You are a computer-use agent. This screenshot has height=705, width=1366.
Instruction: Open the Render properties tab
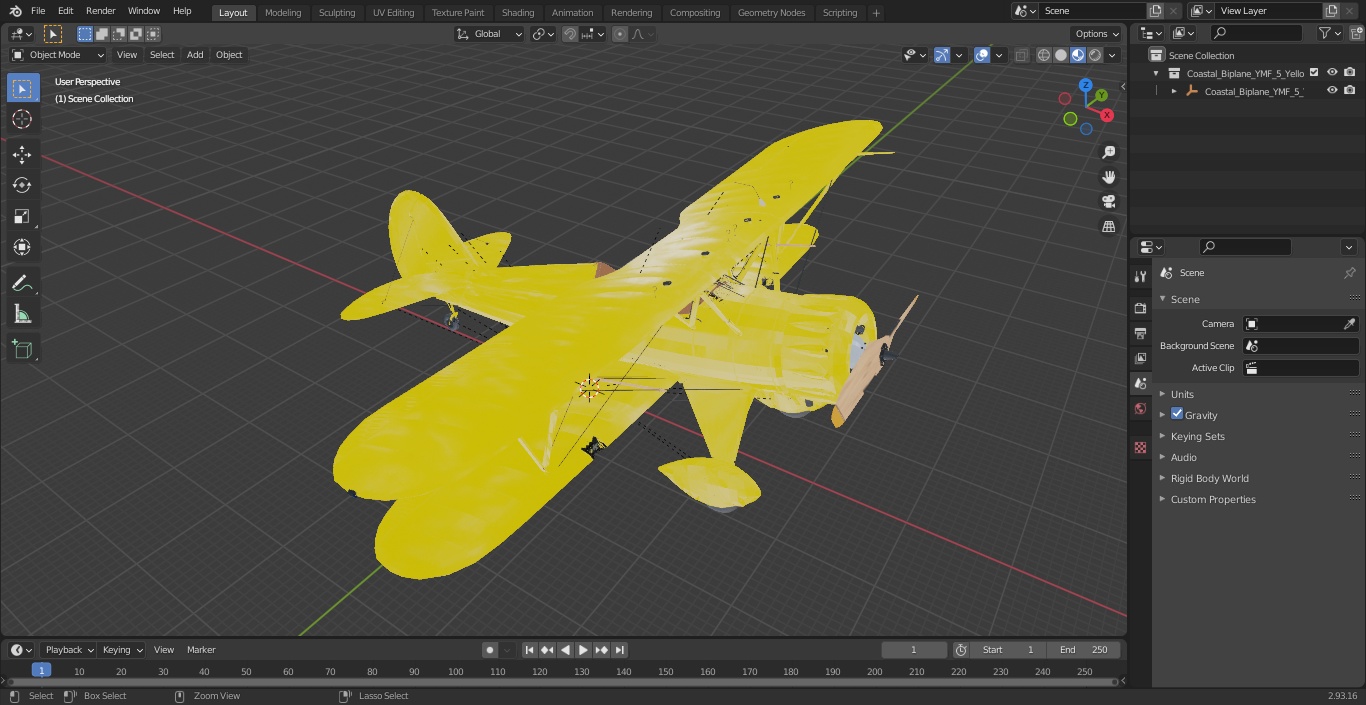[x=1140, y=308]
